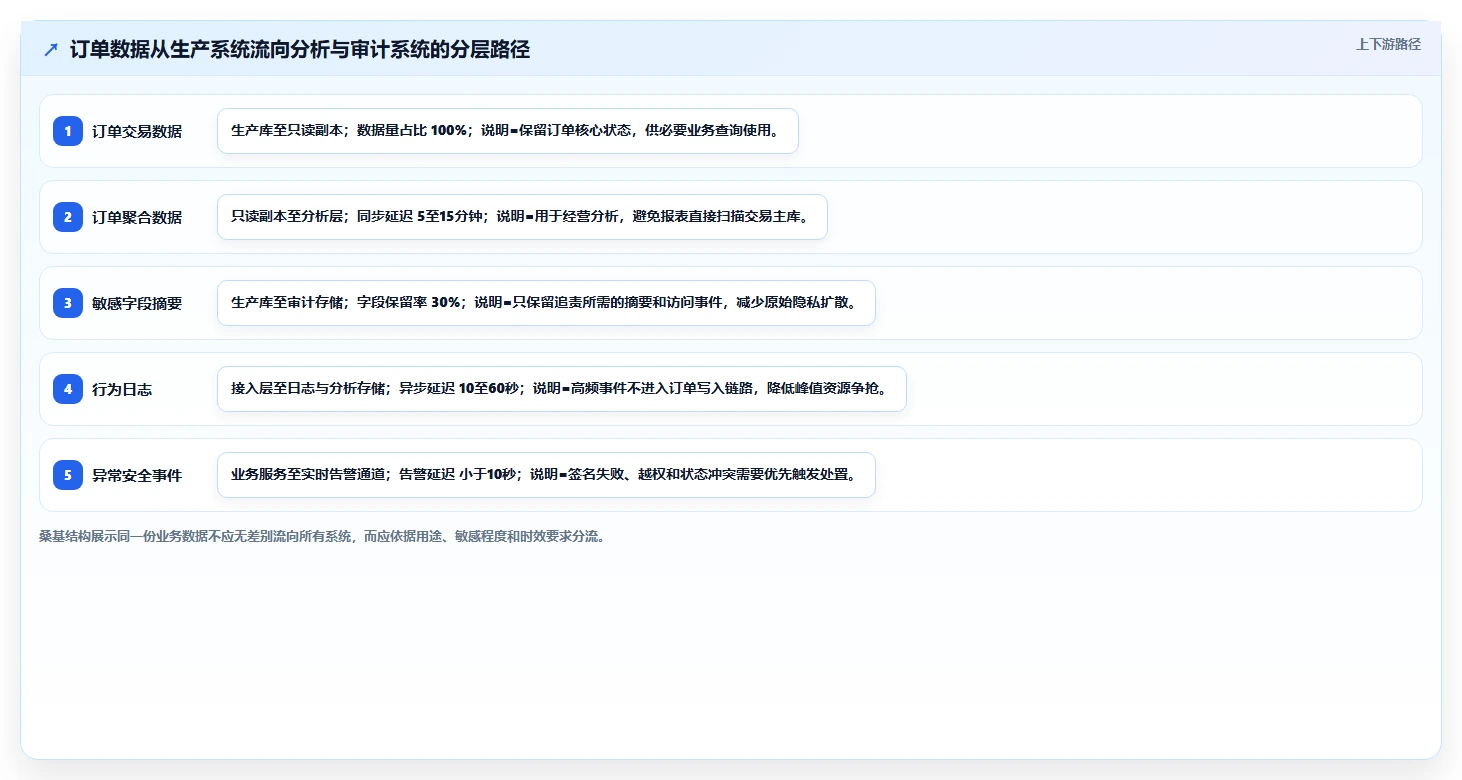This screenshot has width=1462, height=780.
Task: Click the 生产库至审计存储 description box
Action: click(546, 303)
